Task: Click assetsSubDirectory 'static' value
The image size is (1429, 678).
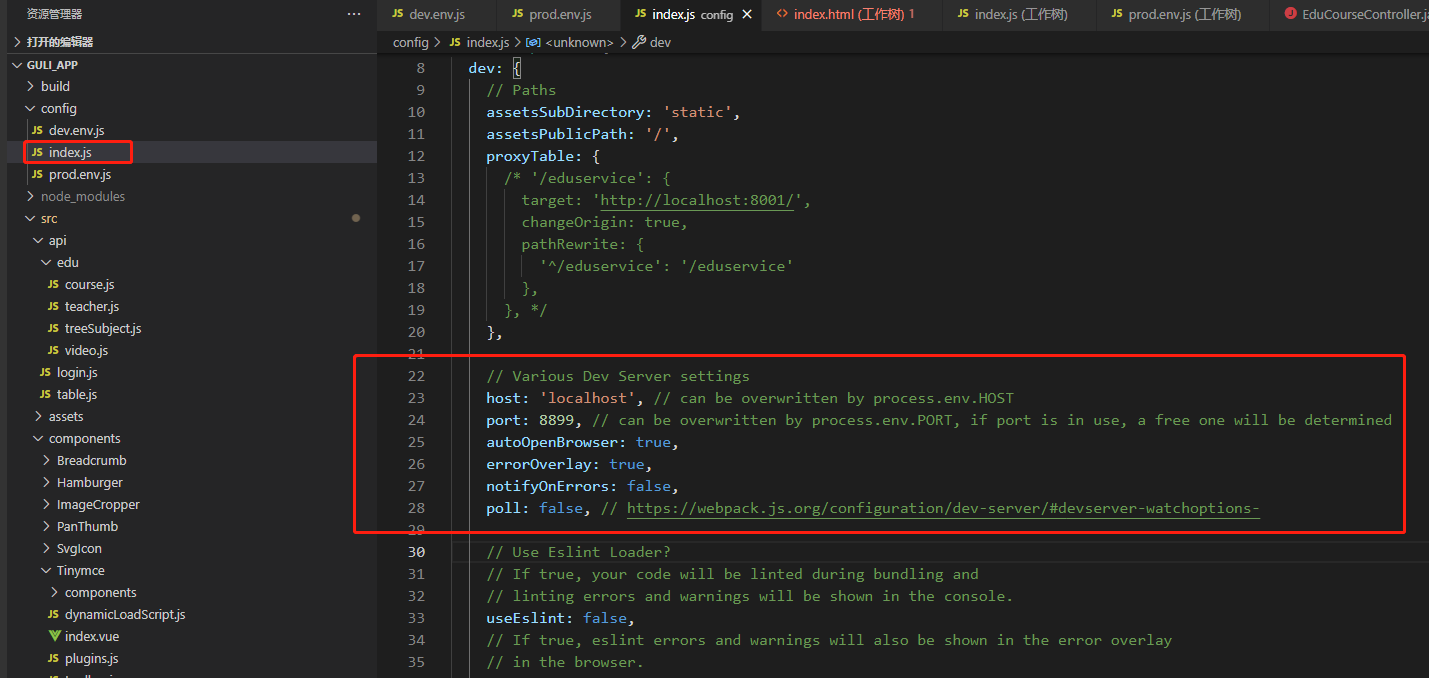Action: (697, 112)
